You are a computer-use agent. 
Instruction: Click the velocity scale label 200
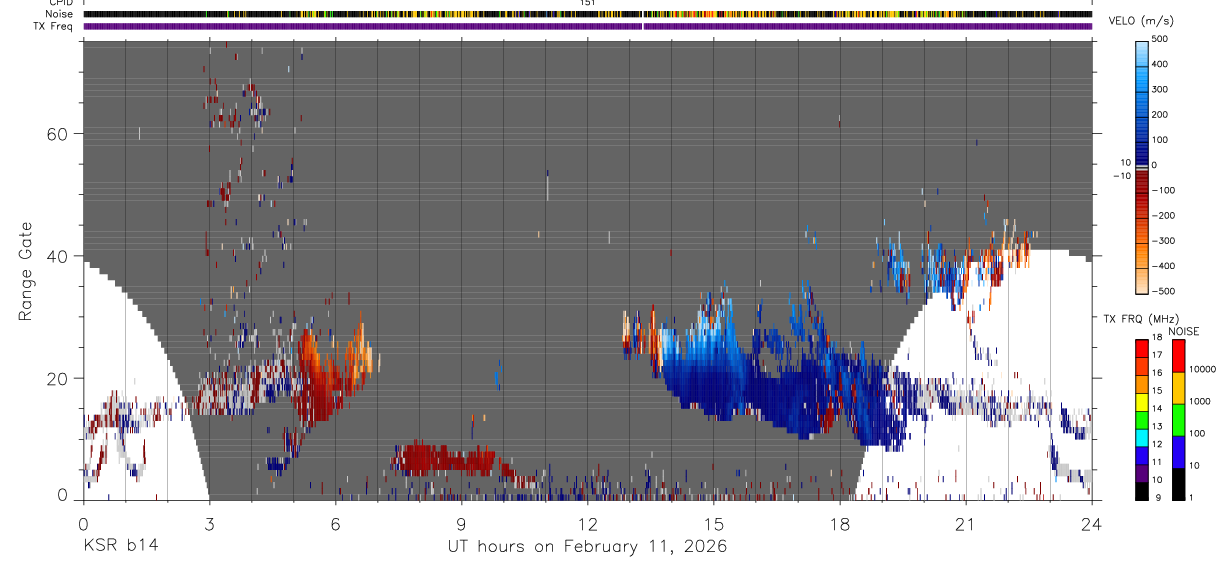tap(1161, 114)
